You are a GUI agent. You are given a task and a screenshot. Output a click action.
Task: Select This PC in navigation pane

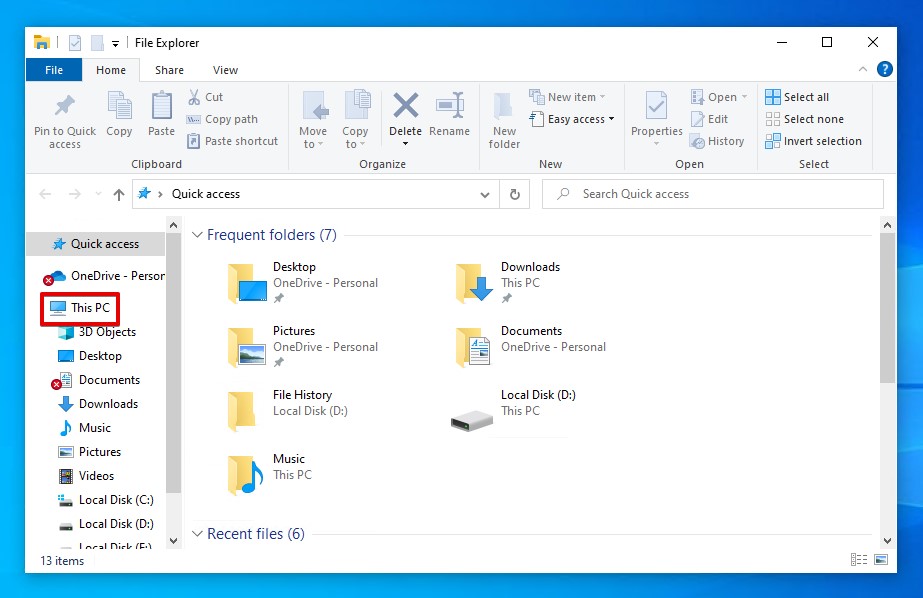80,308
